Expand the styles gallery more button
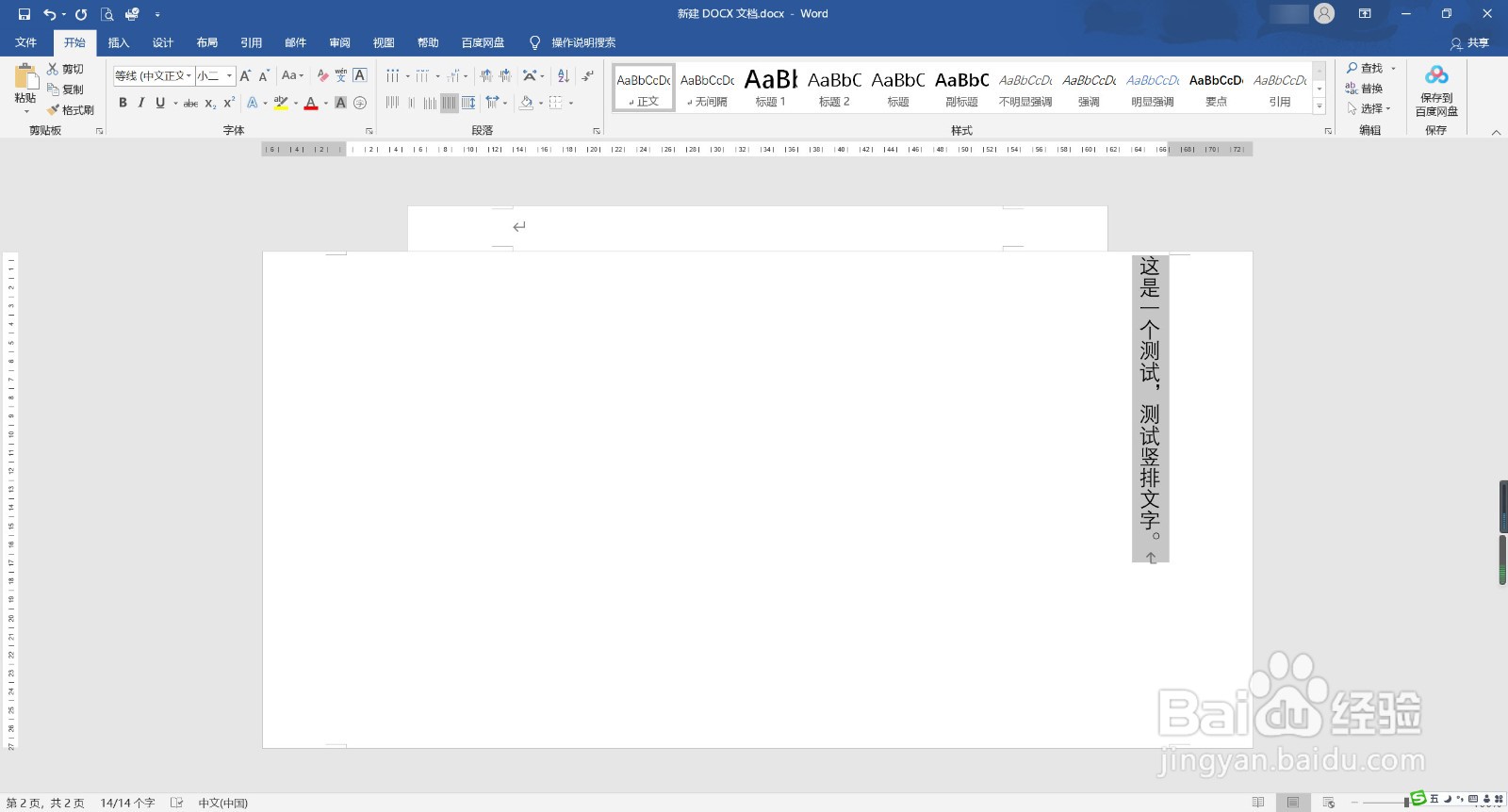 (x=1319, y=106)
